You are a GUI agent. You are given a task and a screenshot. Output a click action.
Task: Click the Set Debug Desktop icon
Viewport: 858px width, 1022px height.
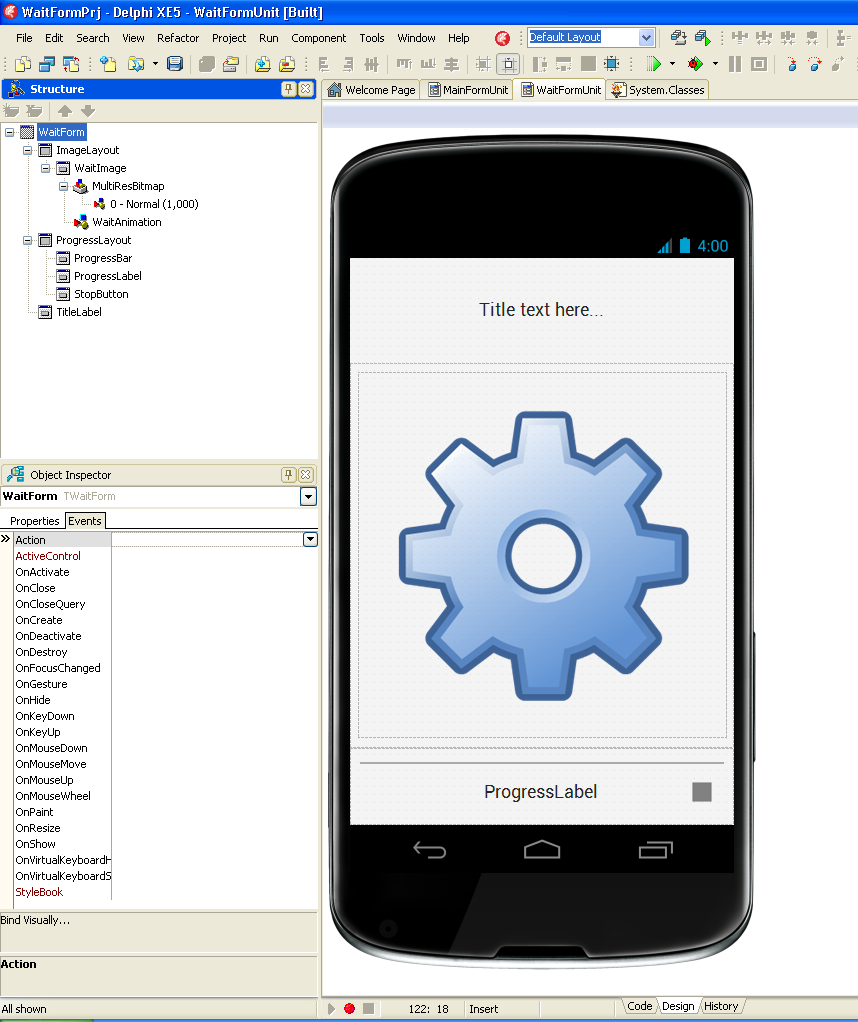pyautogui.click(x=702, y=38)
